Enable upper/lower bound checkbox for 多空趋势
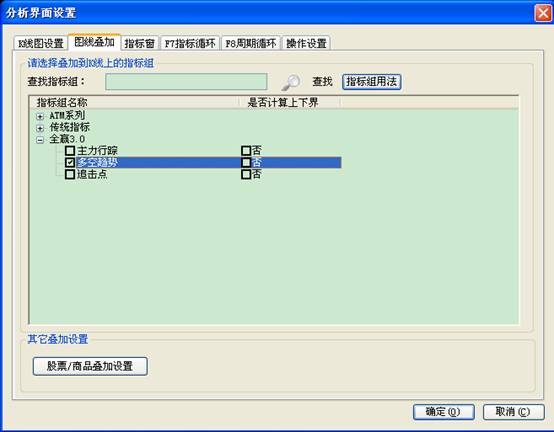This screenshot has height=432, width=554. tap(246, 162)
